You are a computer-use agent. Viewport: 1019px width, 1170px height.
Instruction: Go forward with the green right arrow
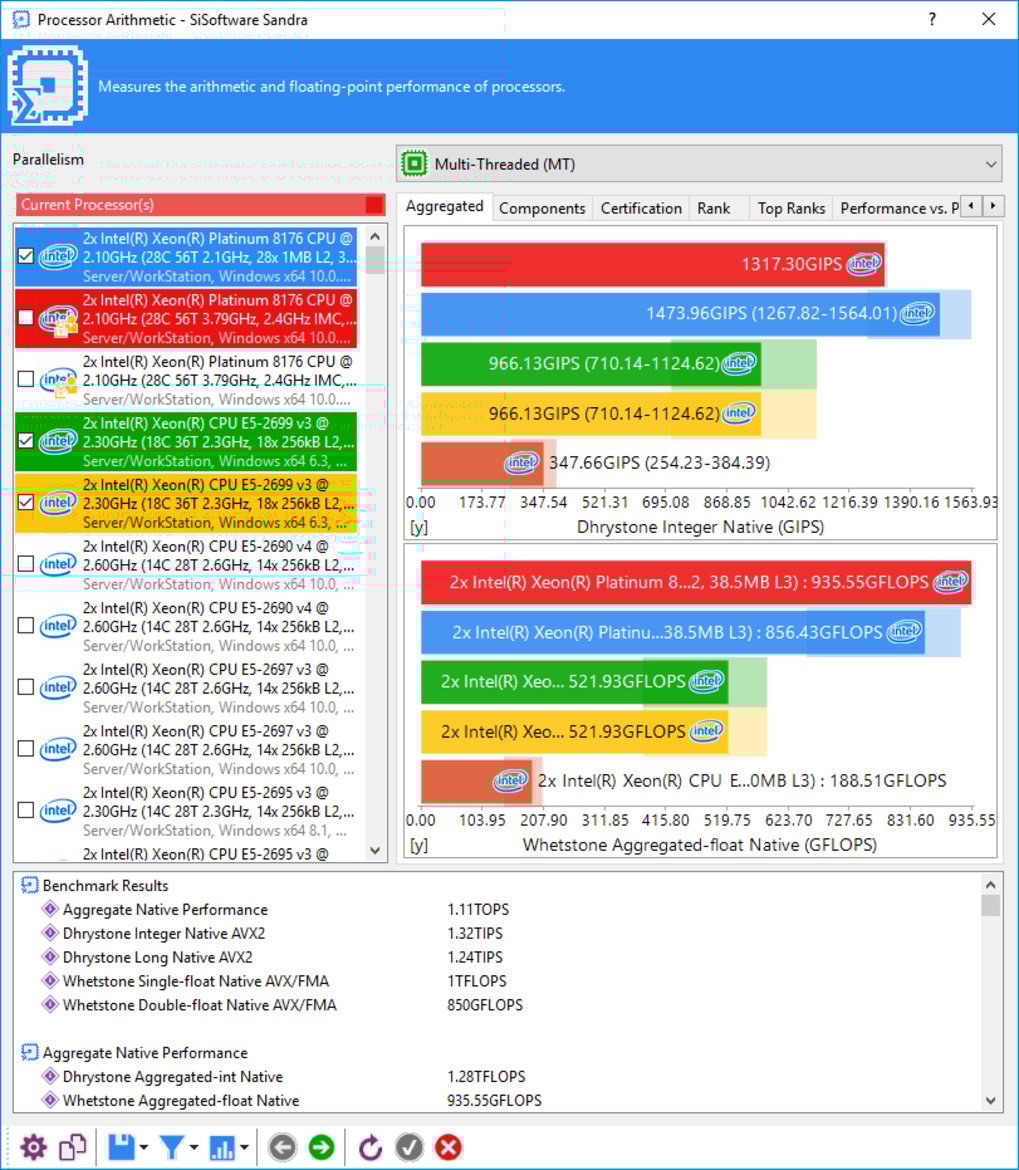tap(322, 1147)
